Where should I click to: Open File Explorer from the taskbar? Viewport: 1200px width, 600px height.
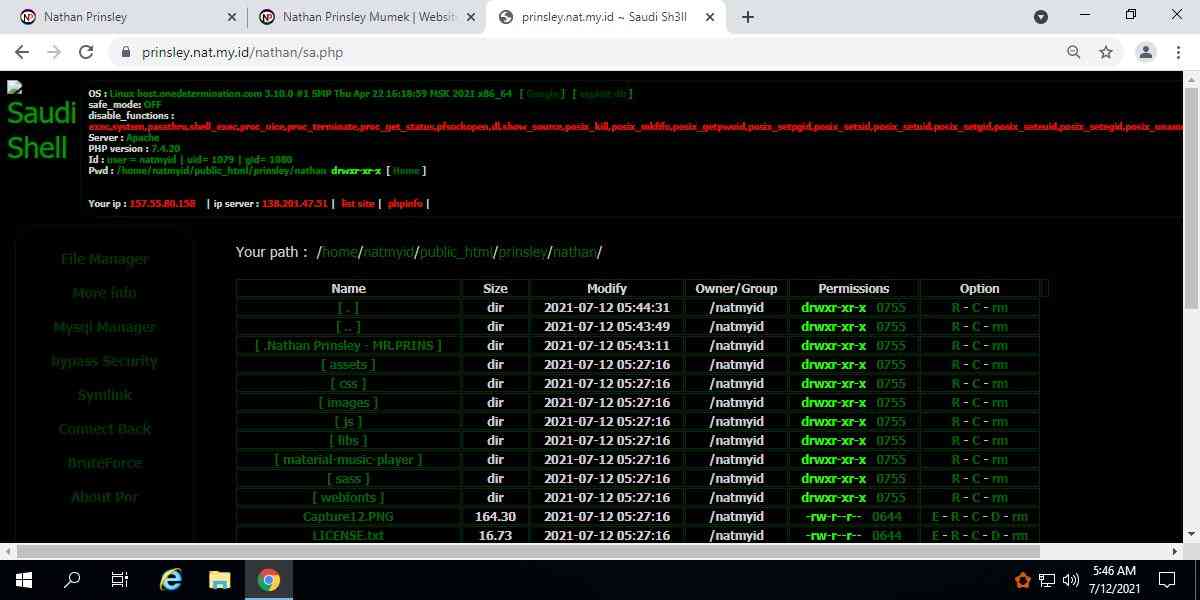pos(219,580)
